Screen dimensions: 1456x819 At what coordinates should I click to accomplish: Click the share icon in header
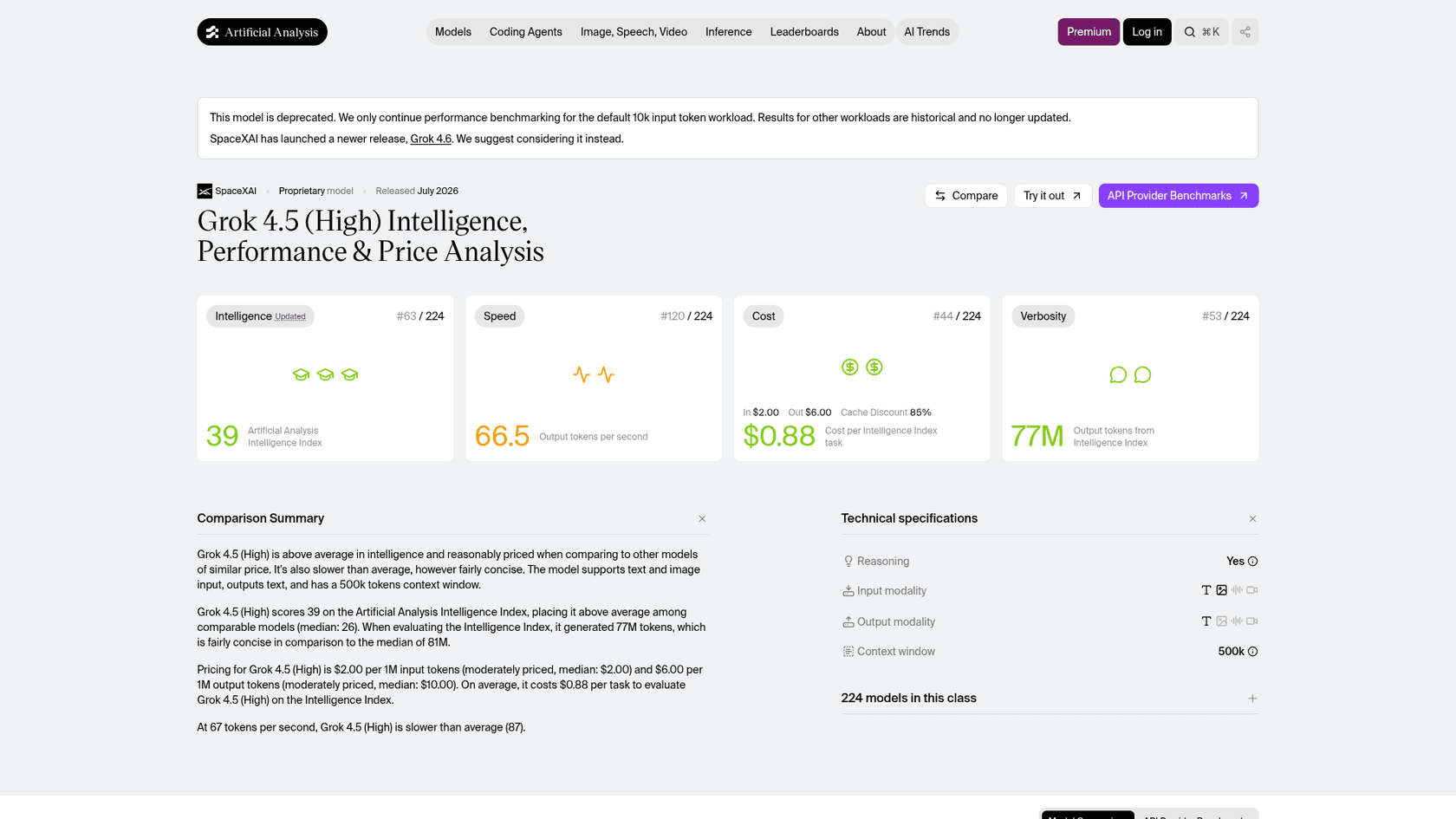click(x=1245, y=32)
